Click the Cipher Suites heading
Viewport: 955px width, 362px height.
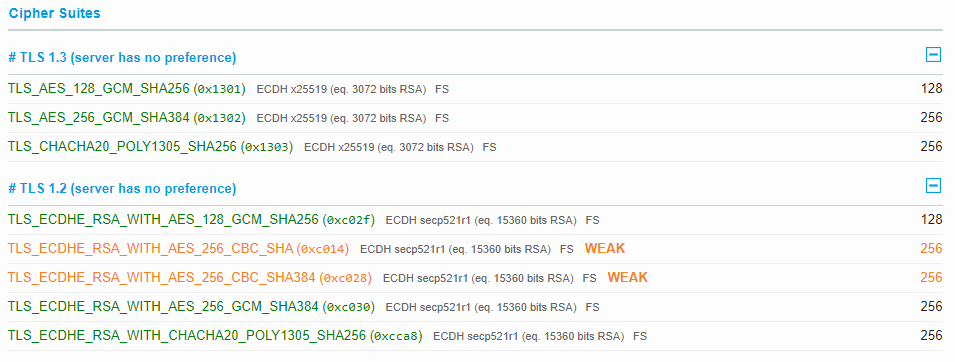(55, 13)
